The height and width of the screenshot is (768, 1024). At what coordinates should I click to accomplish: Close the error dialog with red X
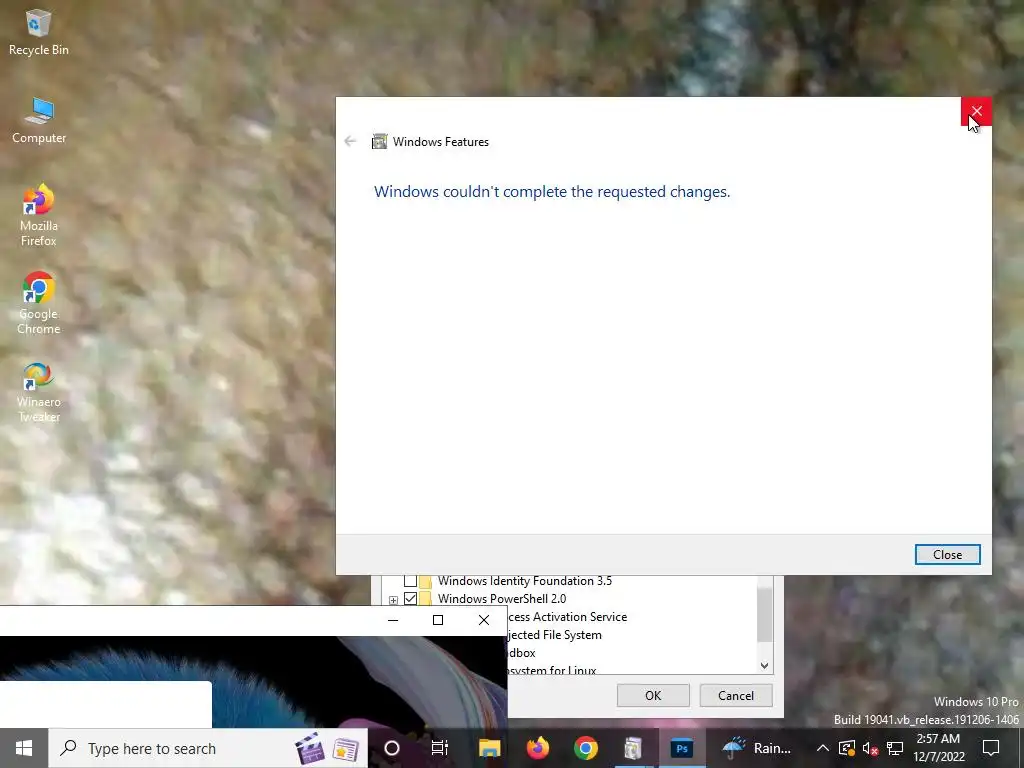coord(976,111)
